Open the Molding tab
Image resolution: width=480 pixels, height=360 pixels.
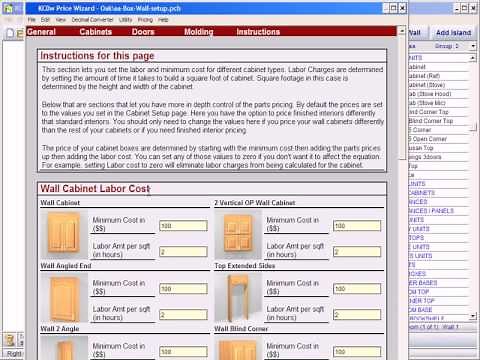click(x=199, y=32)
